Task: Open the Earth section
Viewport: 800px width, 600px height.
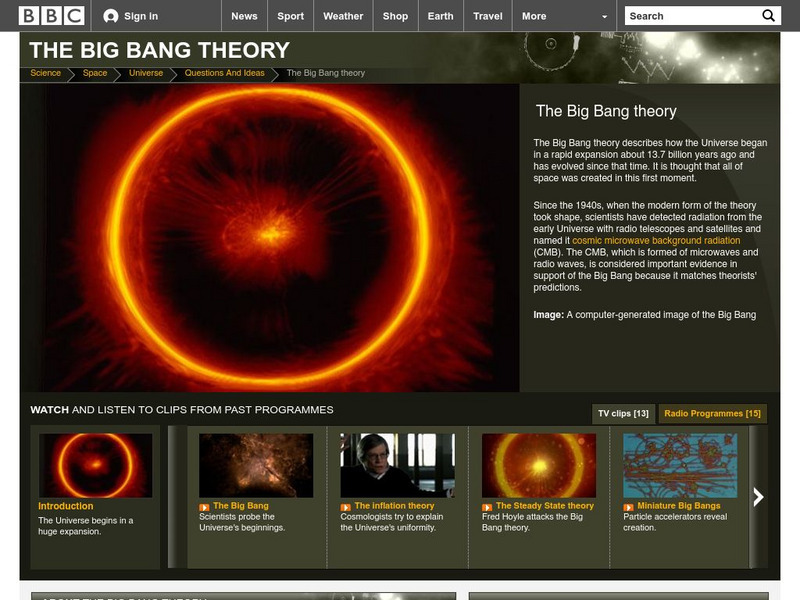Action: coord(440,16)
